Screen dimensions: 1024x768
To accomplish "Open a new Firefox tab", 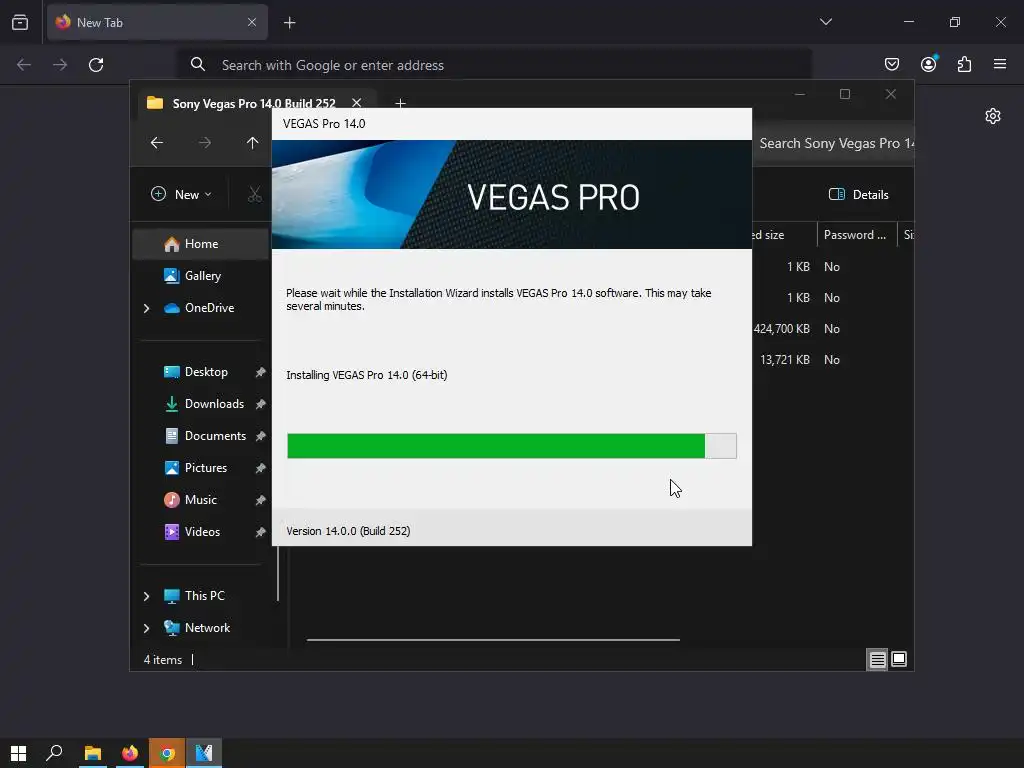I will point(289,23).
